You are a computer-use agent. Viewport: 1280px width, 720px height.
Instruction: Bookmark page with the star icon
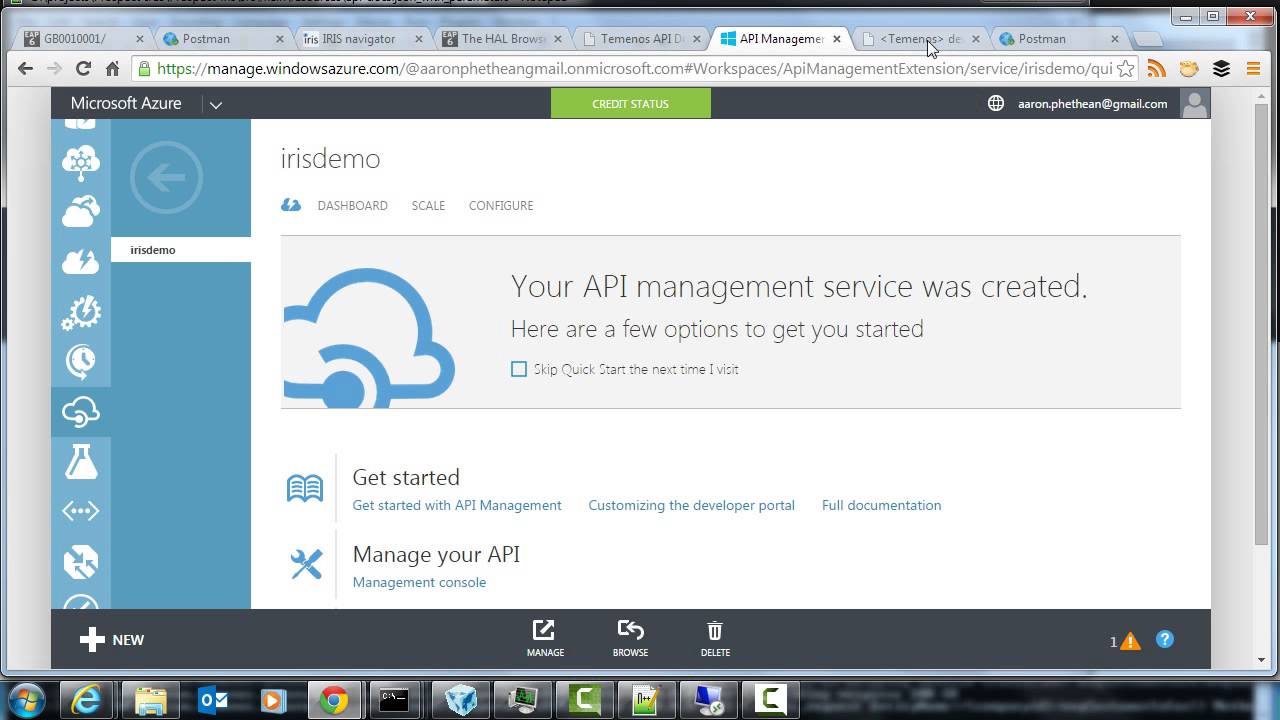[x=1125, y=69]
